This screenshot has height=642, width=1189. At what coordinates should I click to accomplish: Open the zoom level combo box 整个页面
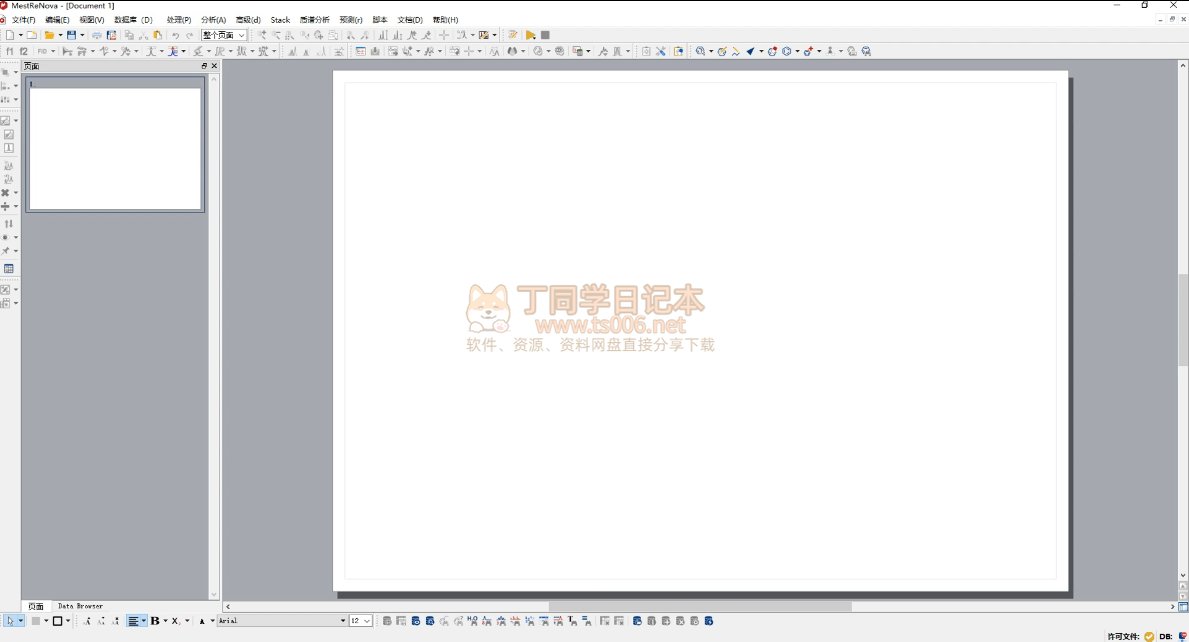(224, 35)
